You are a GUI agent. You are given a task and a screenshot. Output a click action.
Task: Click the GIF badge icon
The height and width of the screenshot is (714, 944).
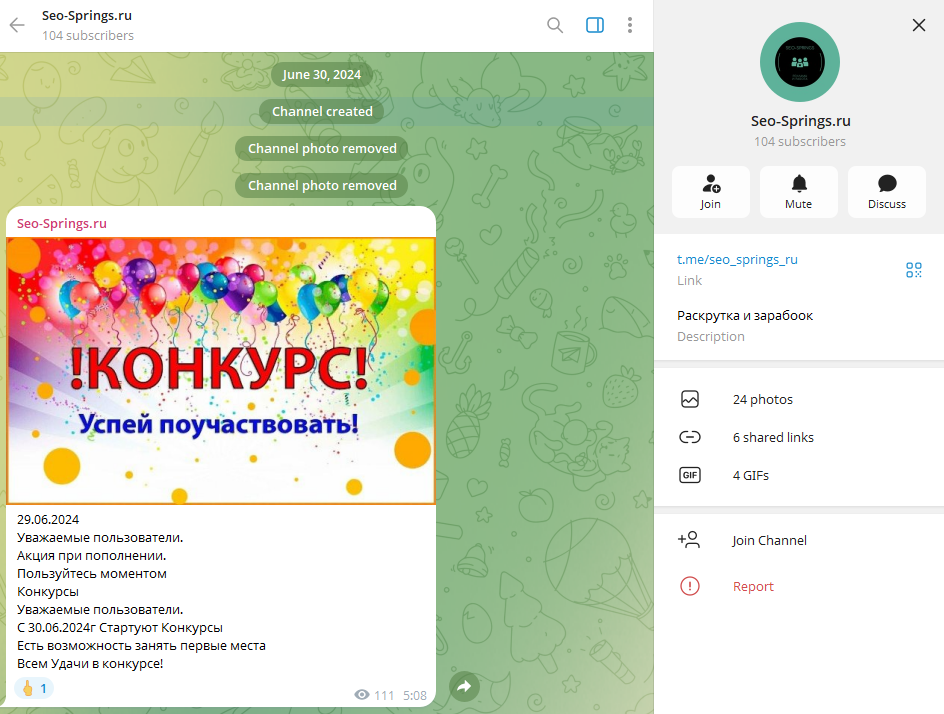690,475
